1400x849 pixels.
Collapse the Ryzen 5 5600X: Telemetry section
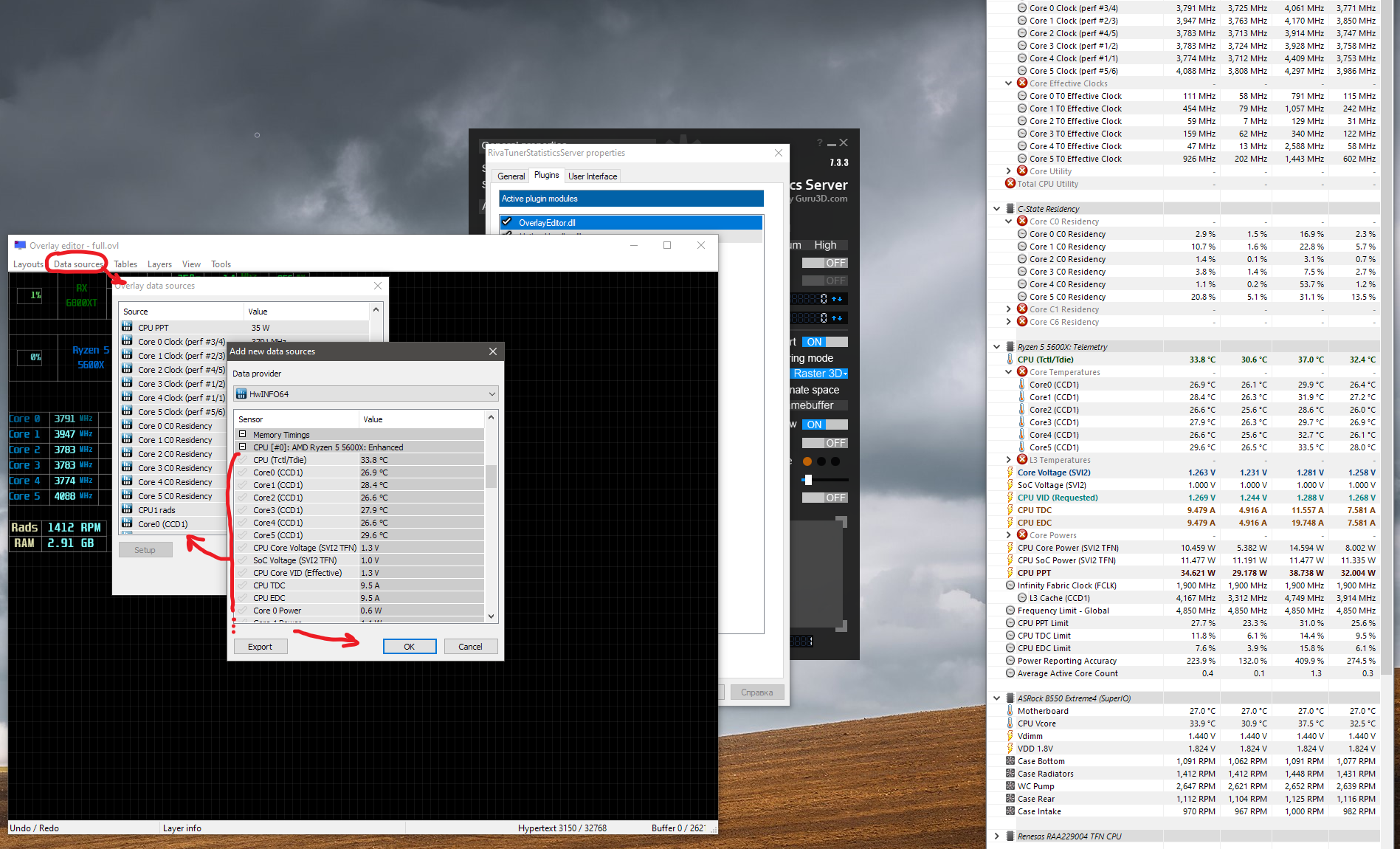point(997,347)
